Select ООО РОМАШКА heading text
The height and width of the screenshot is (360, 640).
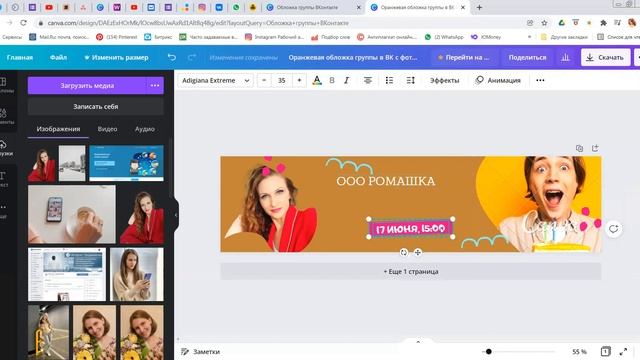(386, 181)
